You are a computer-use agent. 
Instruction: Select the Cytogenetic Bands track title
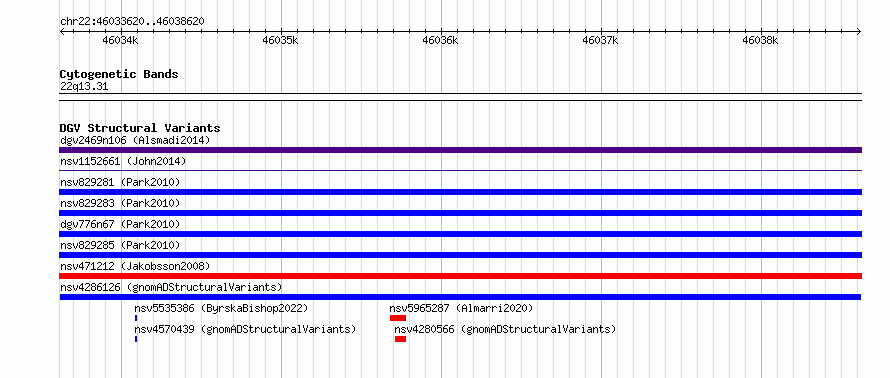click(119, 74)
